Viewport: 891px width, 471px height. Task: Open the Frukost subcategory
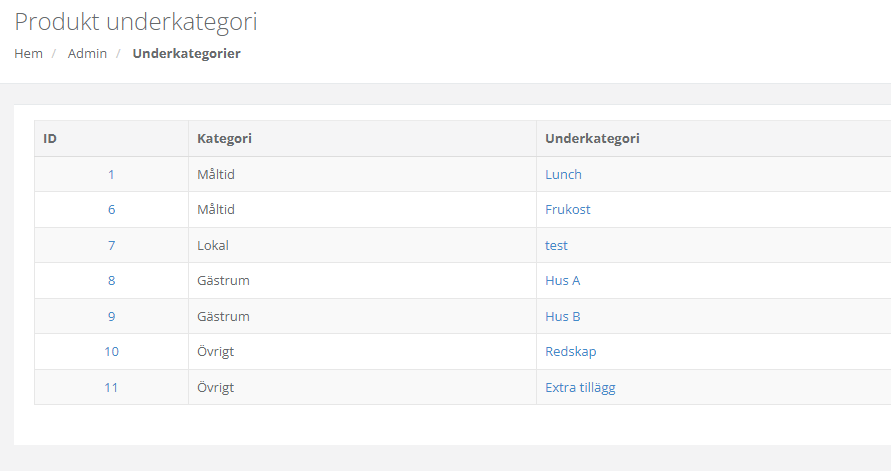(x=567, y=210)
